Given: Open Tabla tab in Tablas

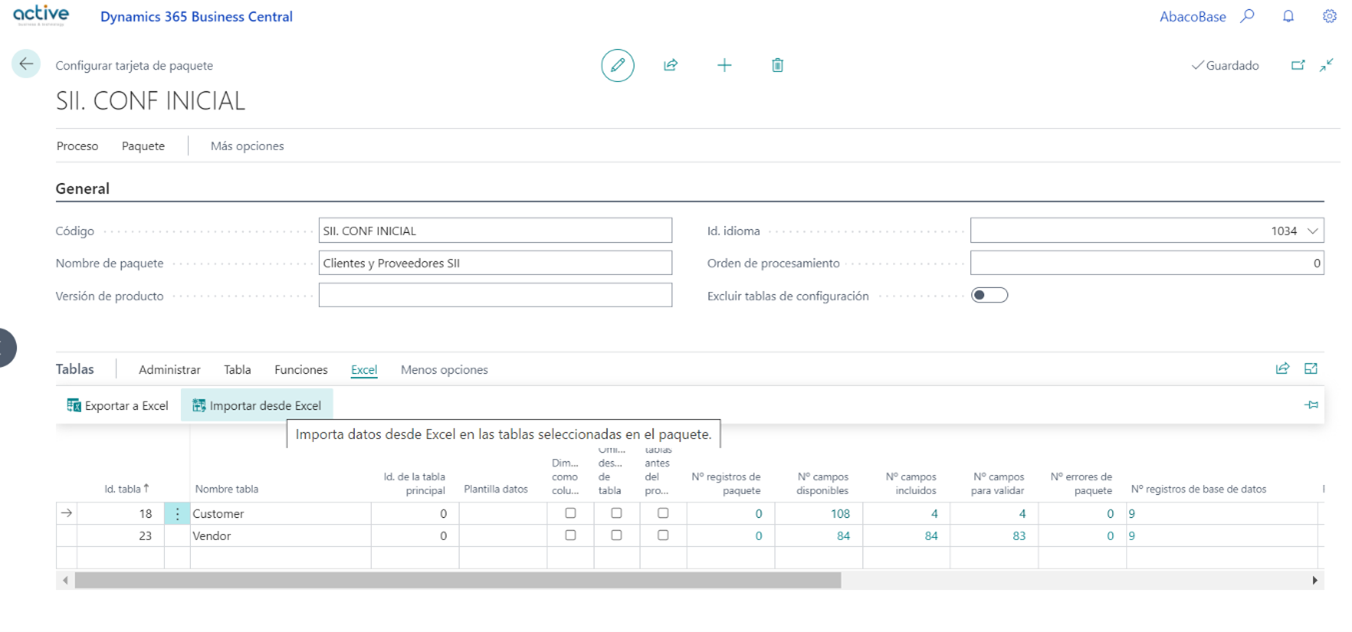Looking at the screenshot, I should point(237,370).
